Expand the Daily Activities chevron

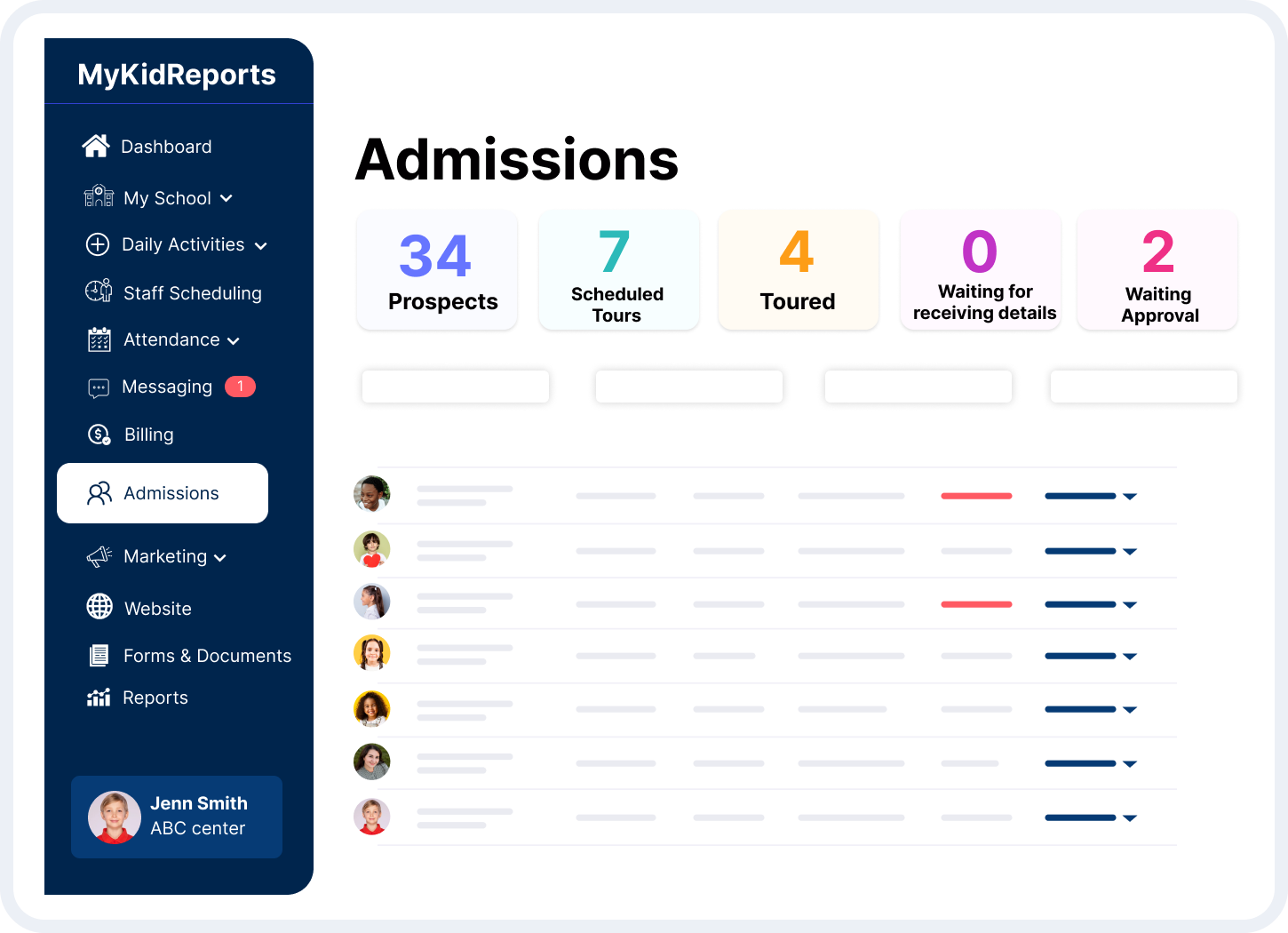point(260,246)
